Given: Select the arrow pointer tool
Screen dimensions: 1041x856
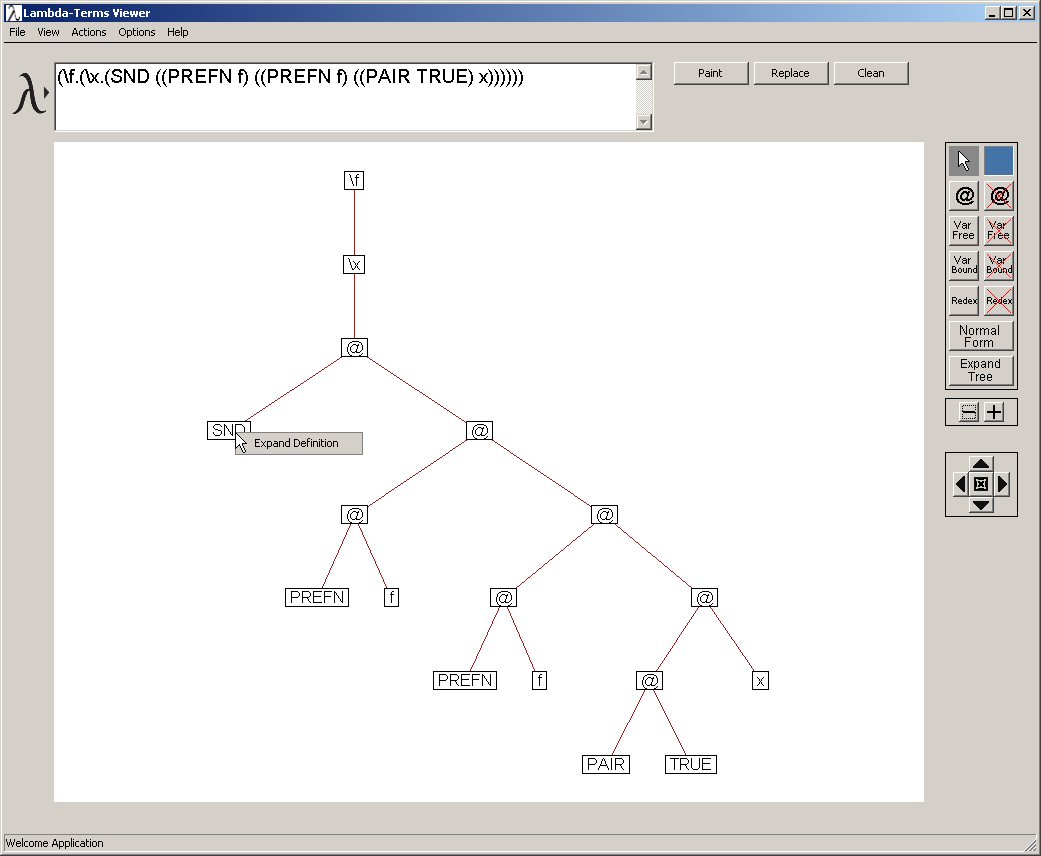Looking at the screenshot, I should 964,161.
